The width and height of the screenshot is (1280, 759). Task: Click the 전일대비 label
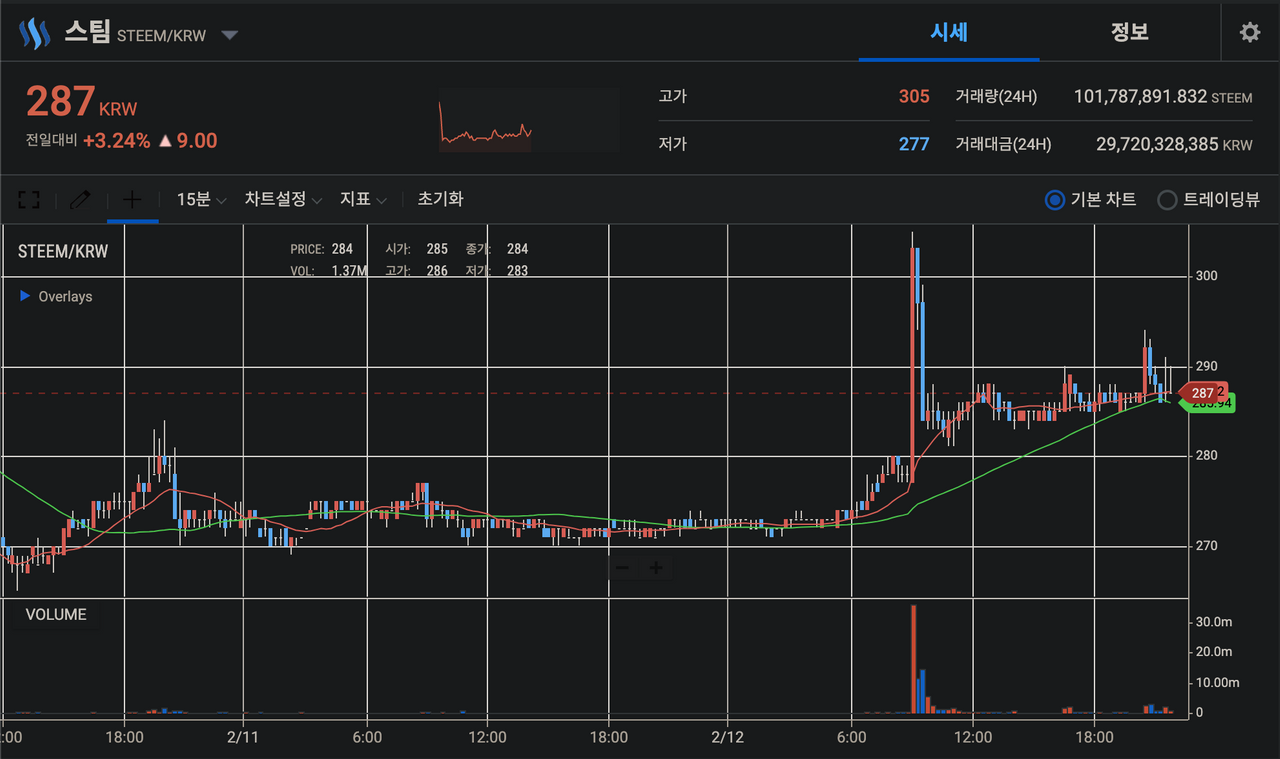coord(50,141)
